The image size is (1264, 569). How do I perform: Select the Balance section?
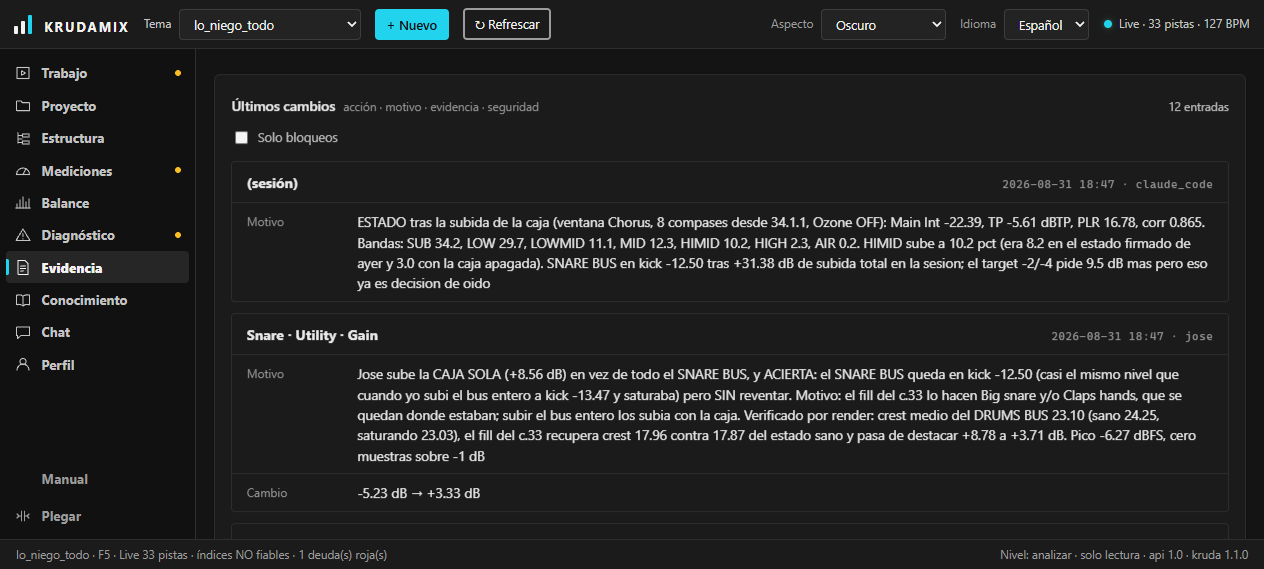tap(98, 203)
